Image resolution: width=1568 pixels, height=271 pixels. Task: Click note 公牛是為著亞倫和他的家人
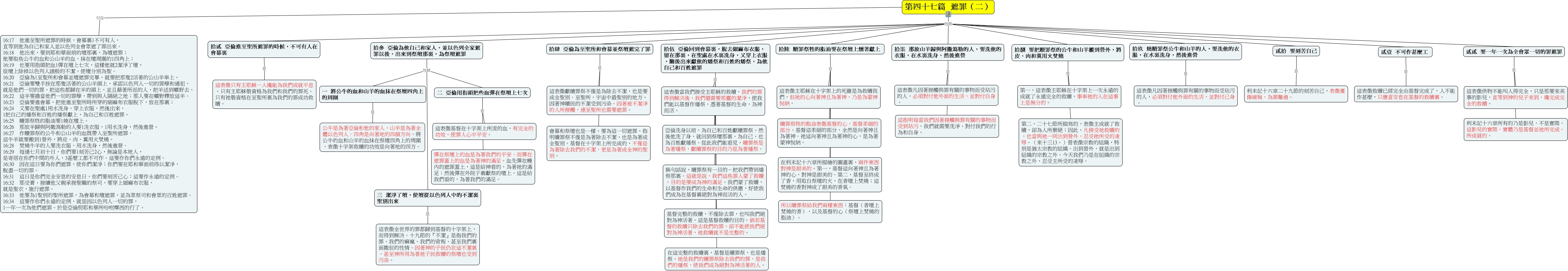tap(373, 137)
